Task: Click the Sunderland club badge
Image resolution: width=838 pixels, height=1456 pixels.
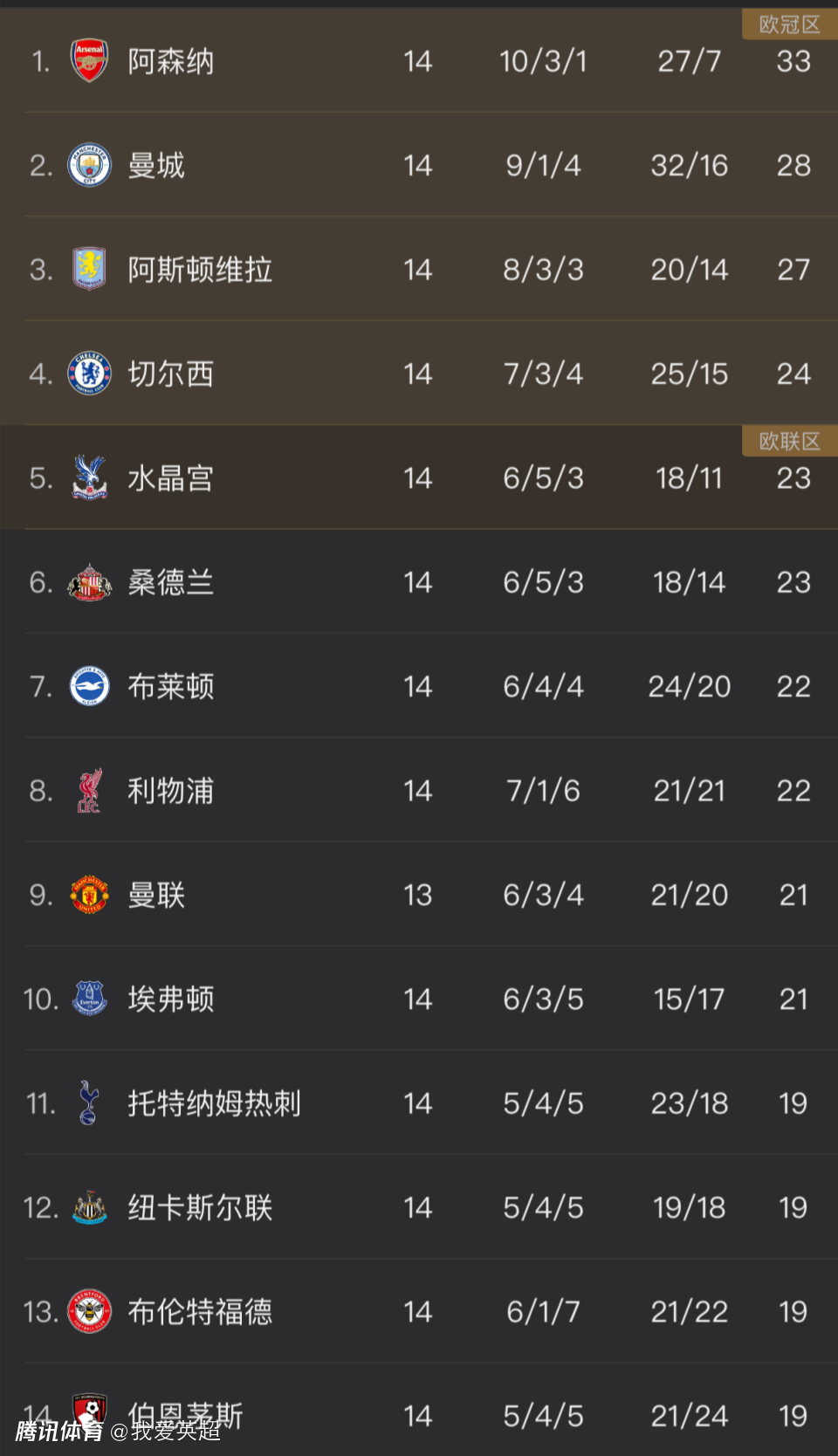Action: (x=89, y=582)
